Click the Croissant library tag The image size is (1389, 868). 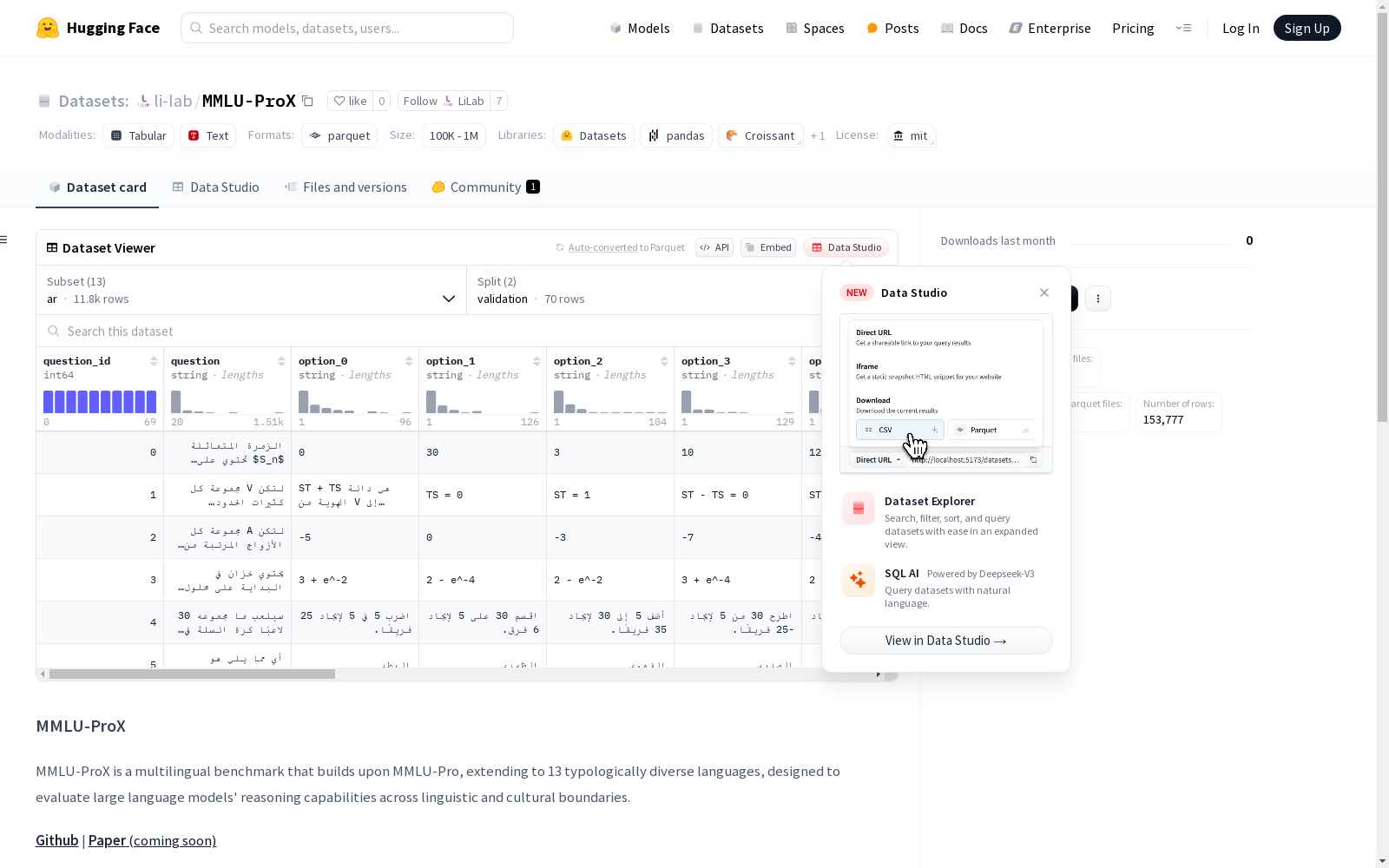point(760,135)
